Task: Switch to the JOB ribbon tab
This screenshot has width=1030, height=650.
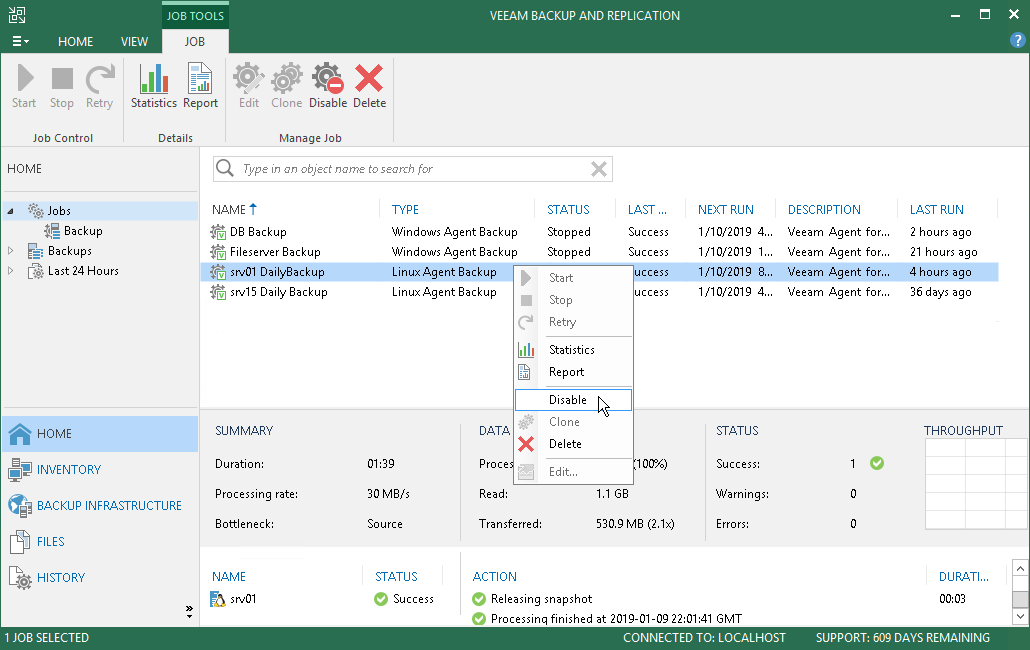Action: click(x=194, y=41)
